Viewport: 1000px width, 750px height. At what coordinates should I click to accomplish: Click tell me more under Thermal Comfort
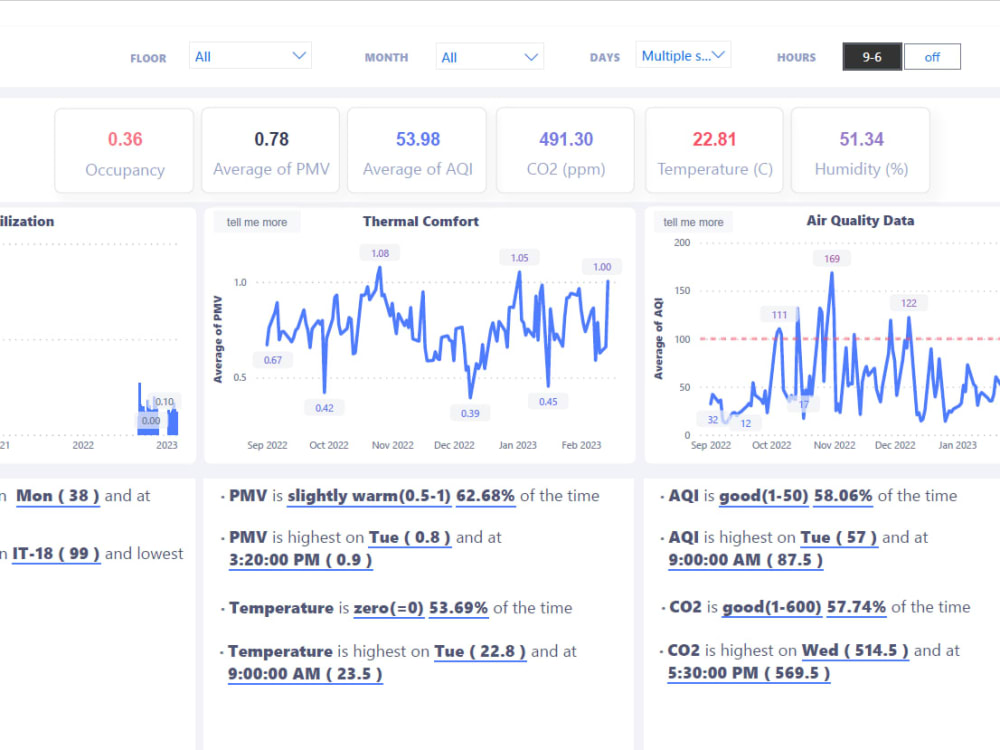click(257, 221)
